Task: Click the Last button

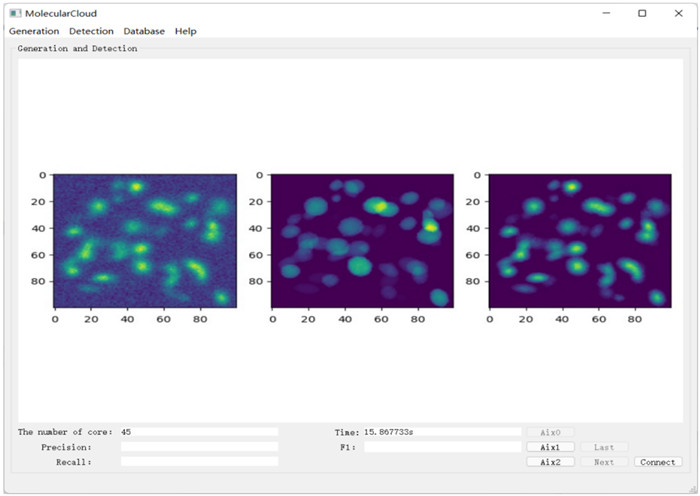Action: (x=604, y=447)
